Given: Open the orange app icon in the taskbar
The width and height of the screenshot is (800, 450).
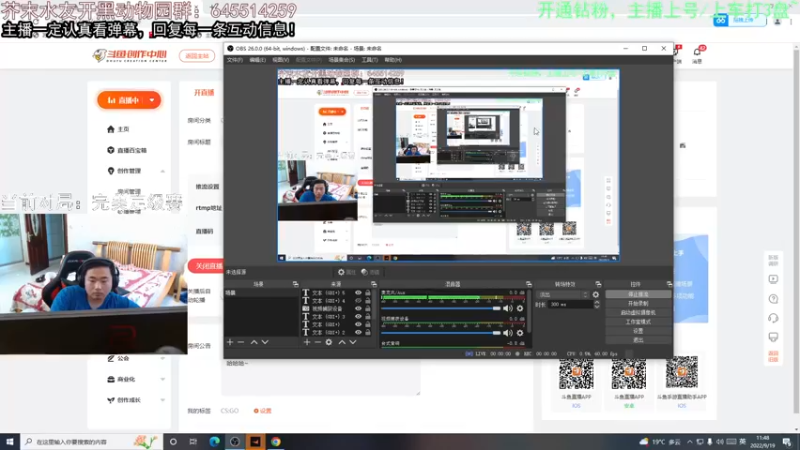Looking at the screenshot, I should [x=255, y=442].
